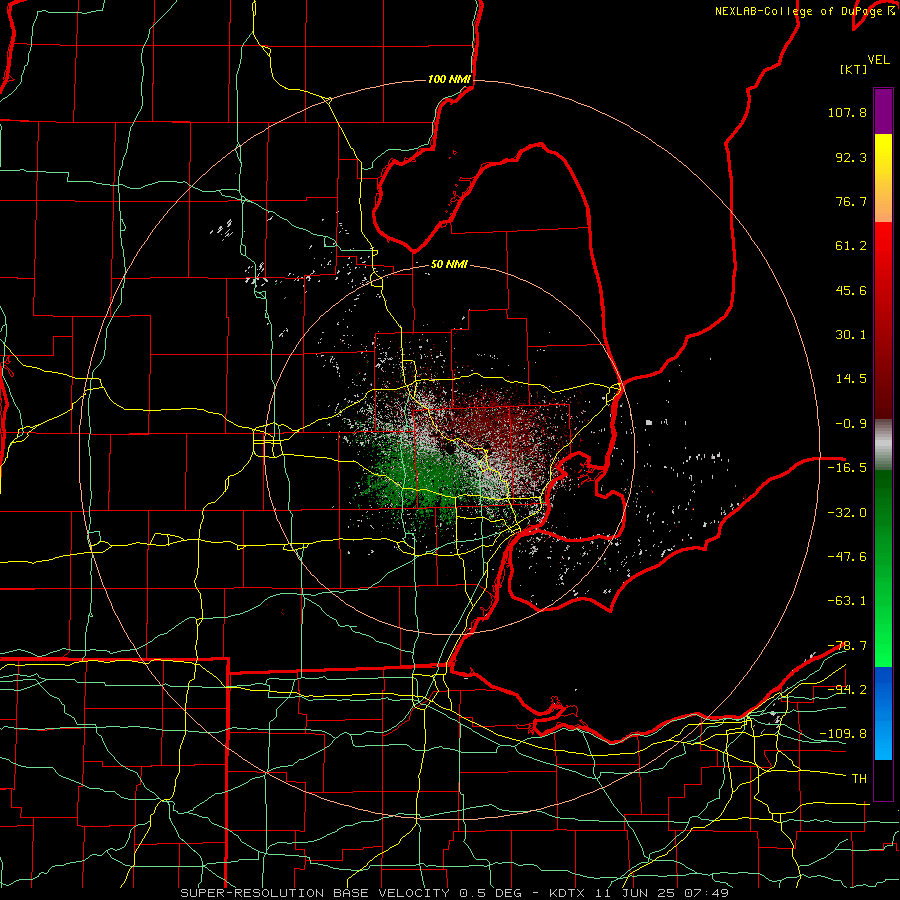
Task: Click the yellow segment of the color bar
Action: 883,156
